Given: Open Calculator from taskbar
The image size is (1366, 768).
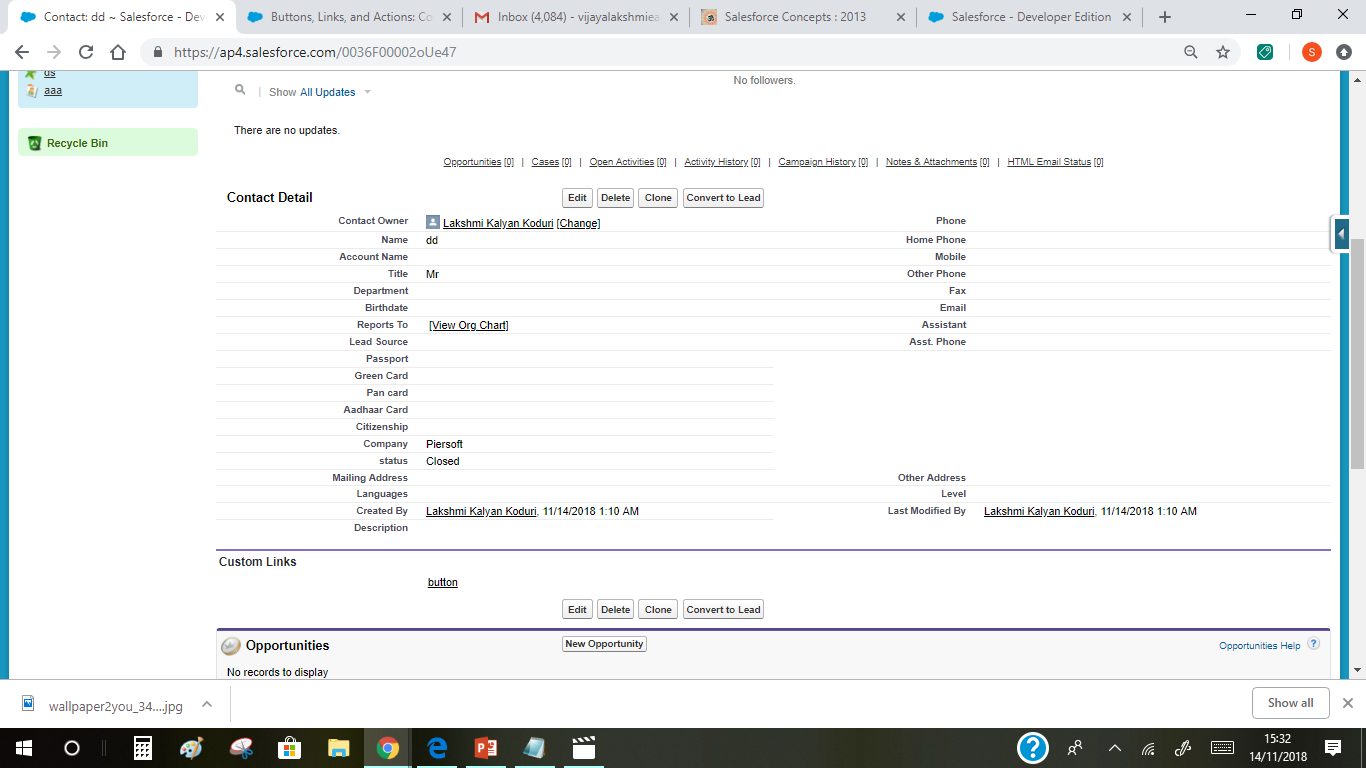Looking at the screenshot, I should click(142, 747).
